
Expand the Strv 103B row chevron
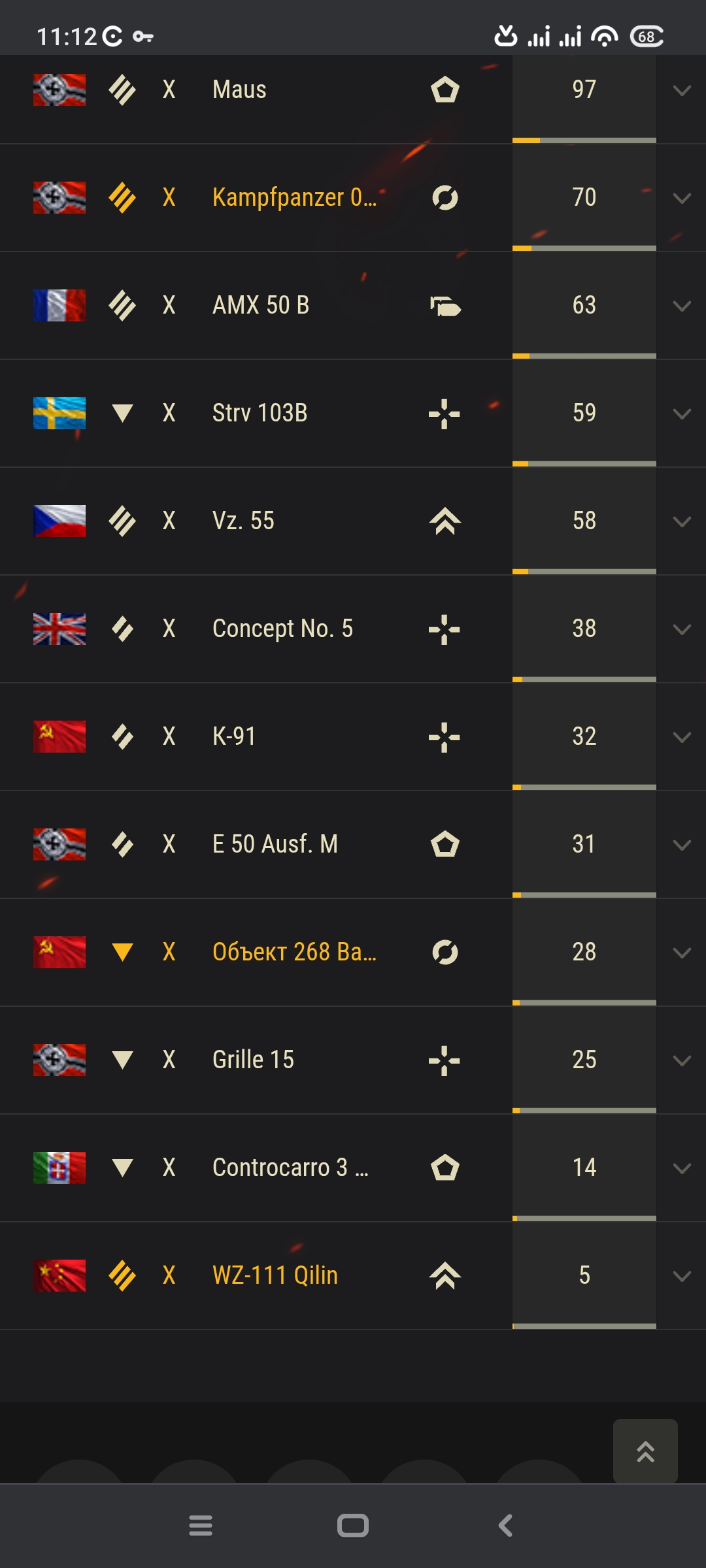pos(682,414)
